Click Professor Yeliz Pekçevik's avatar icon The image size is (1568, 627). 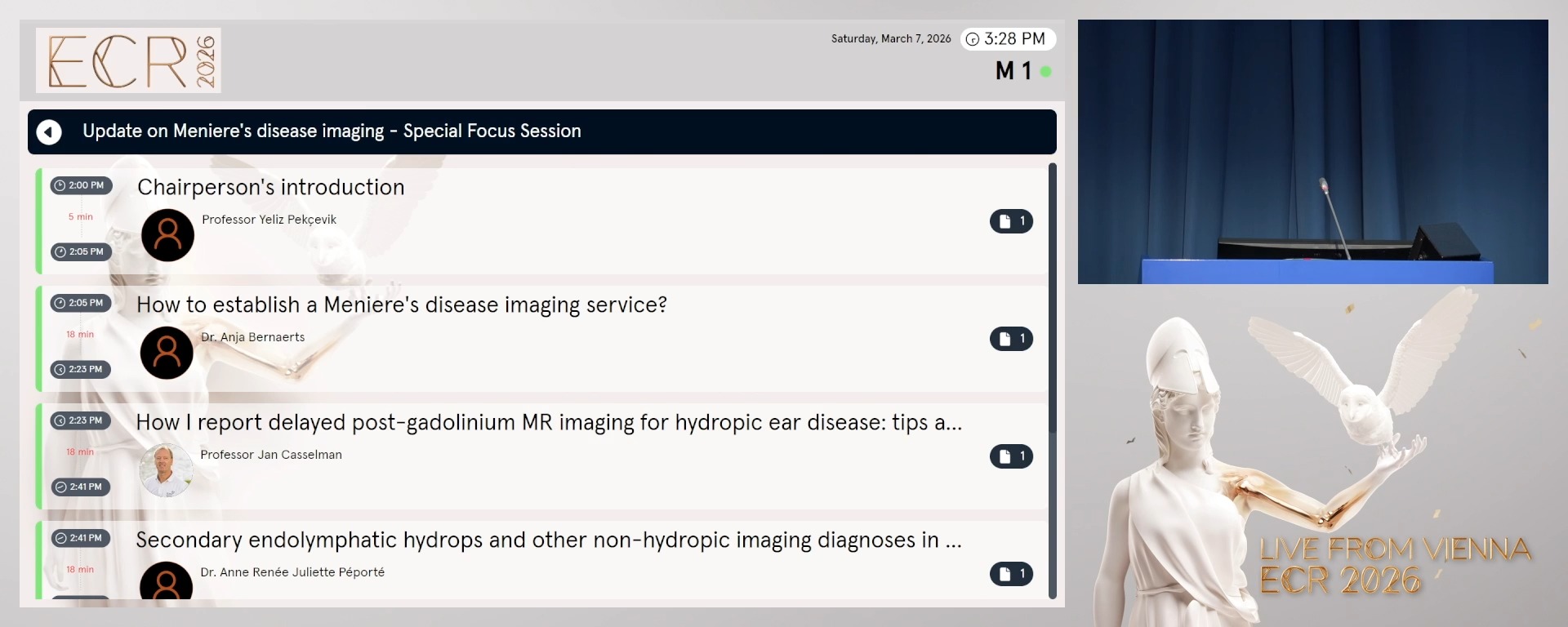[167, 235]
